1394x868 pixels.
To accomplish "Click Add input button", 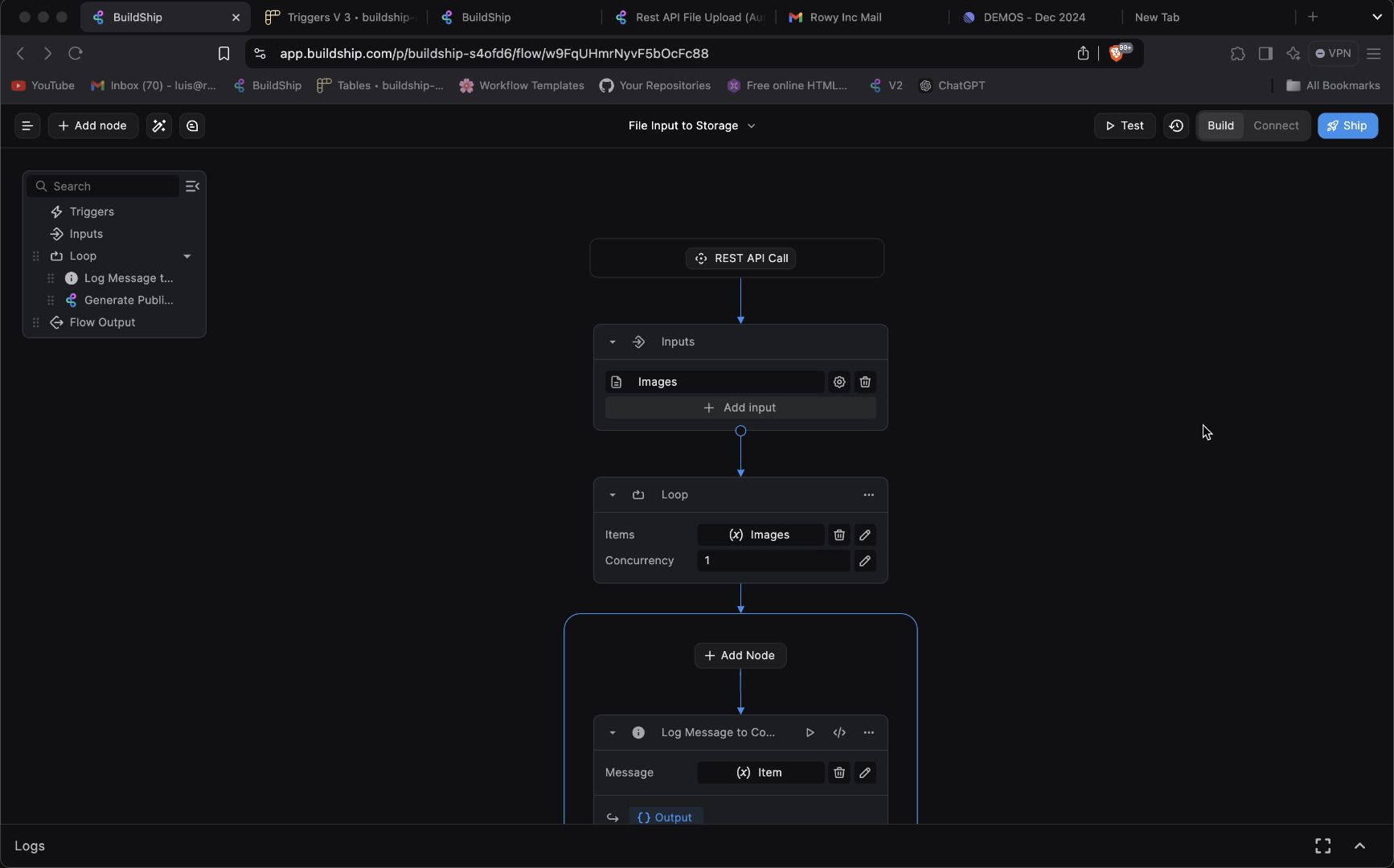I will tap(740, 408).
